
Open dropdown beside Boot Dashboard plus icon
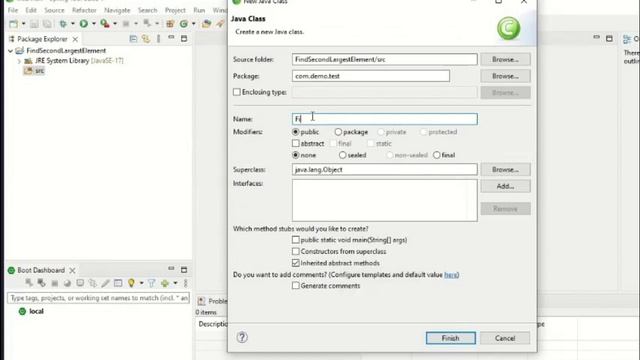[x=175, y=282]
